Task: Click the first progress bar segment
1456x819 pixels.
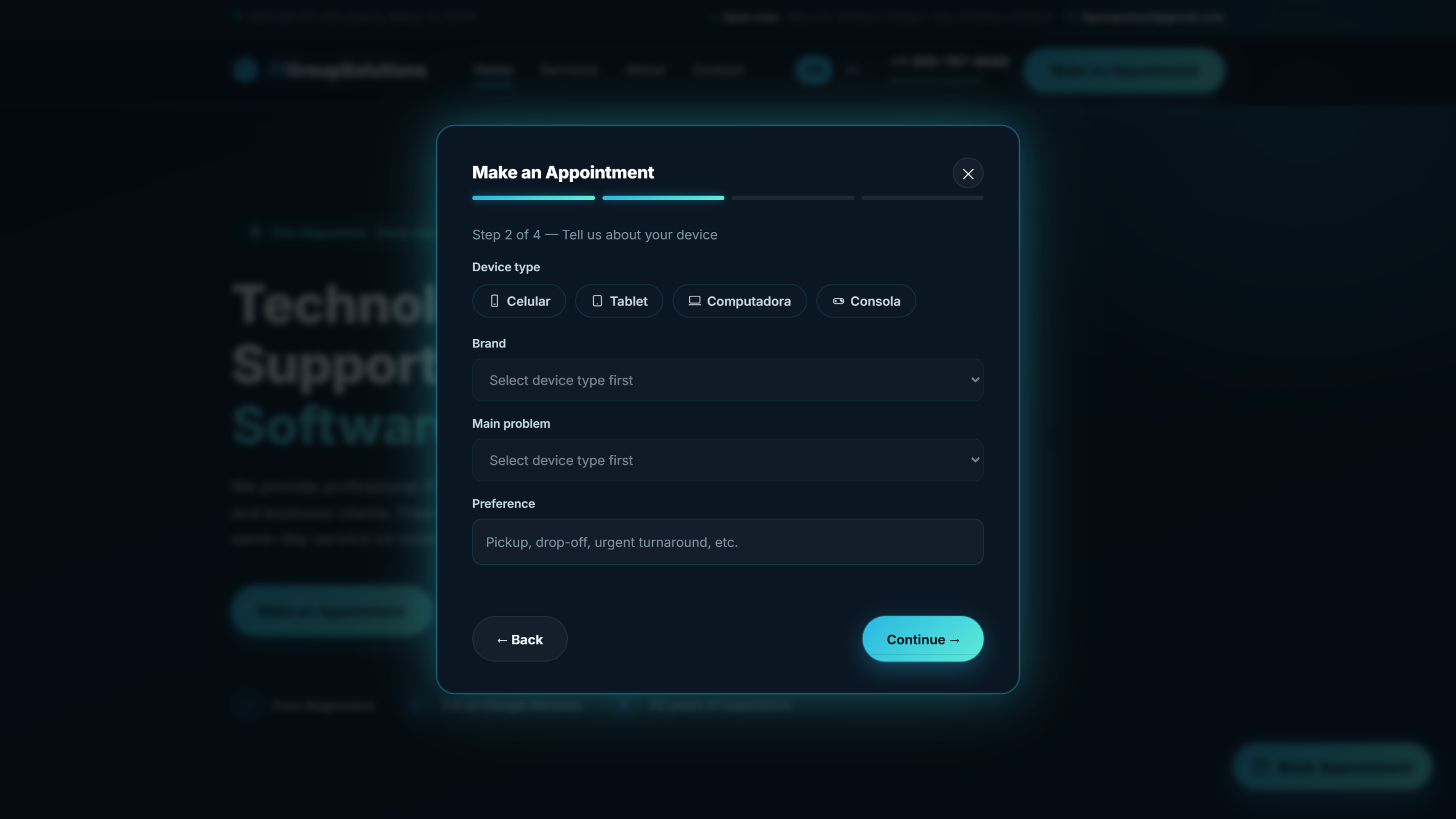Action: [533, 198]
